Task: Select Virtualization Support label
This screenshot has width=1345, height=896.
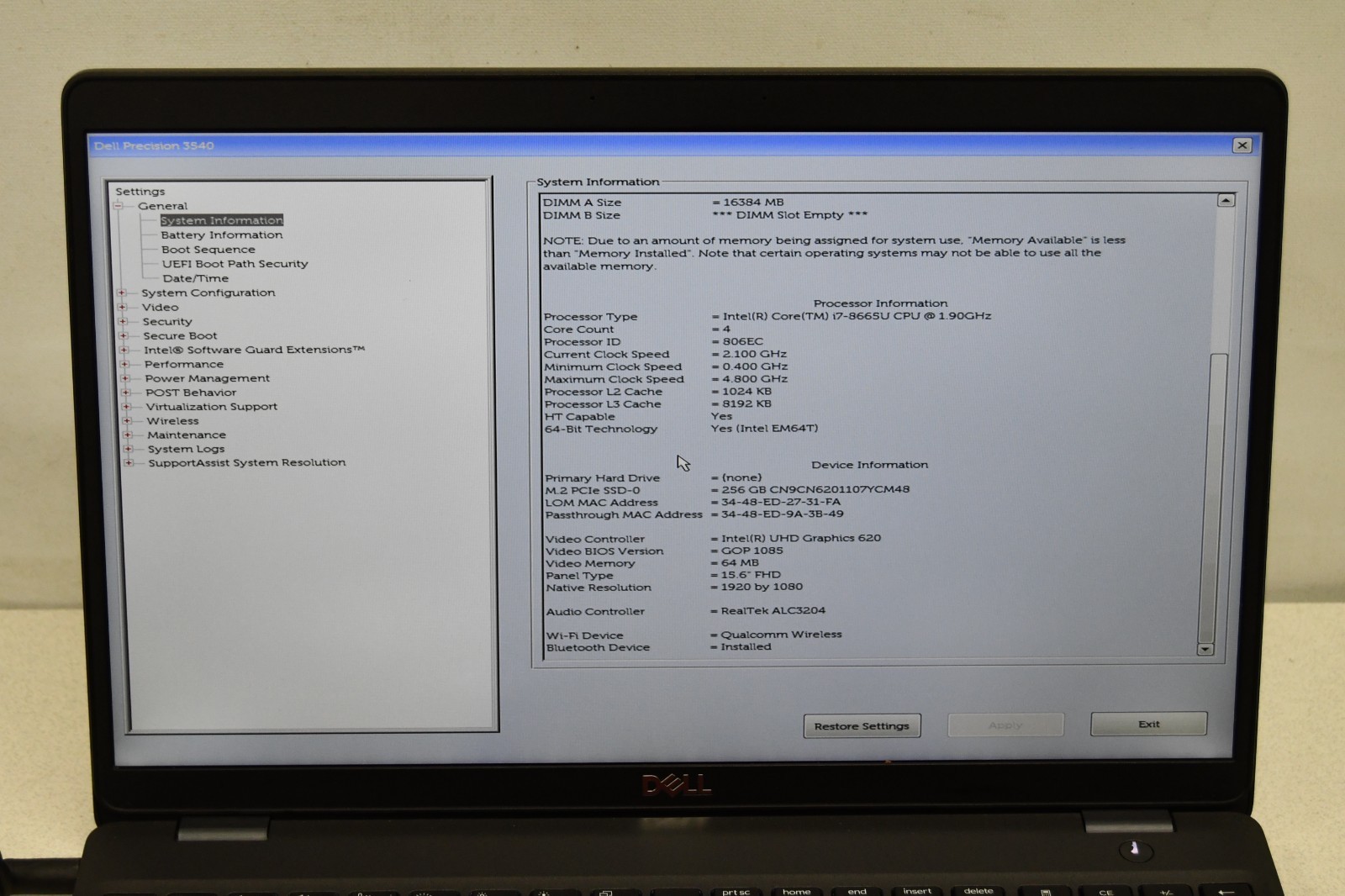Action: (x=212, y=407)
